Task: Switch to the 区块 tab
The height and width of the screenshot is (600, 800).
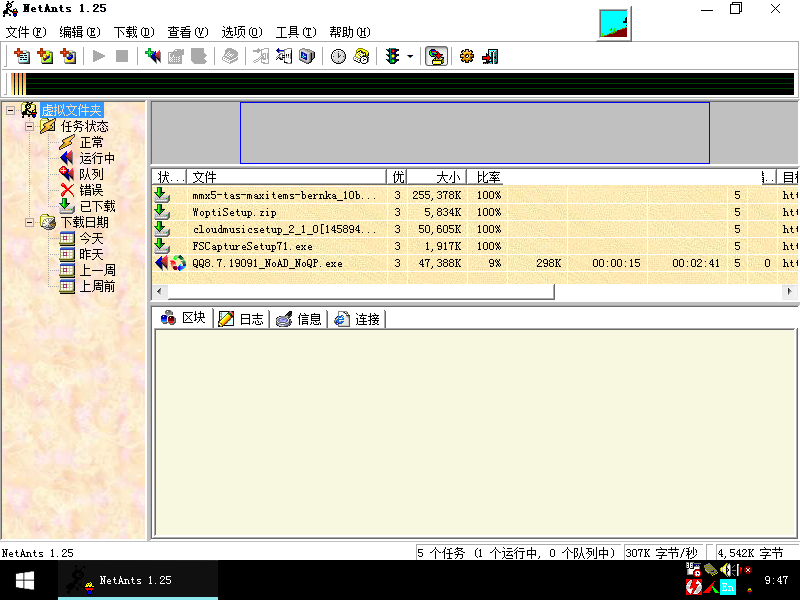Action: coord(184,318)
